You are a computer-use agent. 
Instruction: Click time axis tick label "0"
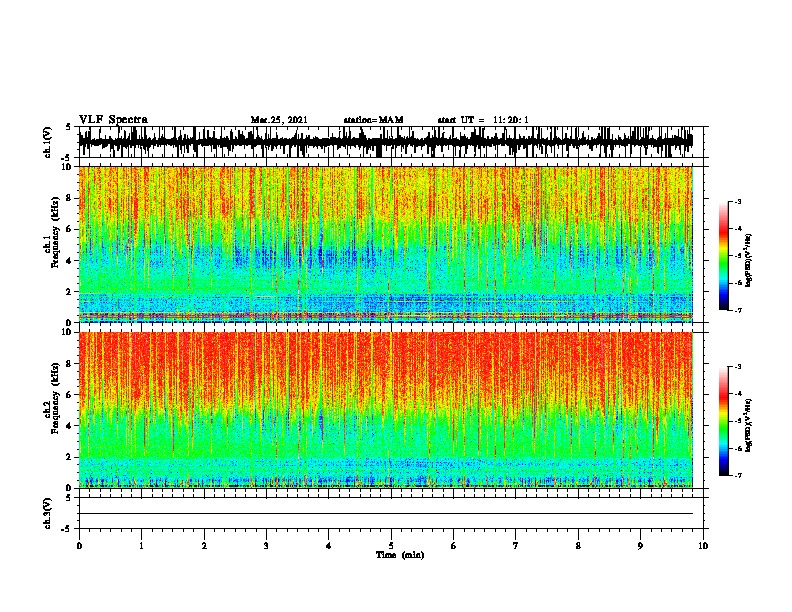coord(79,546)
